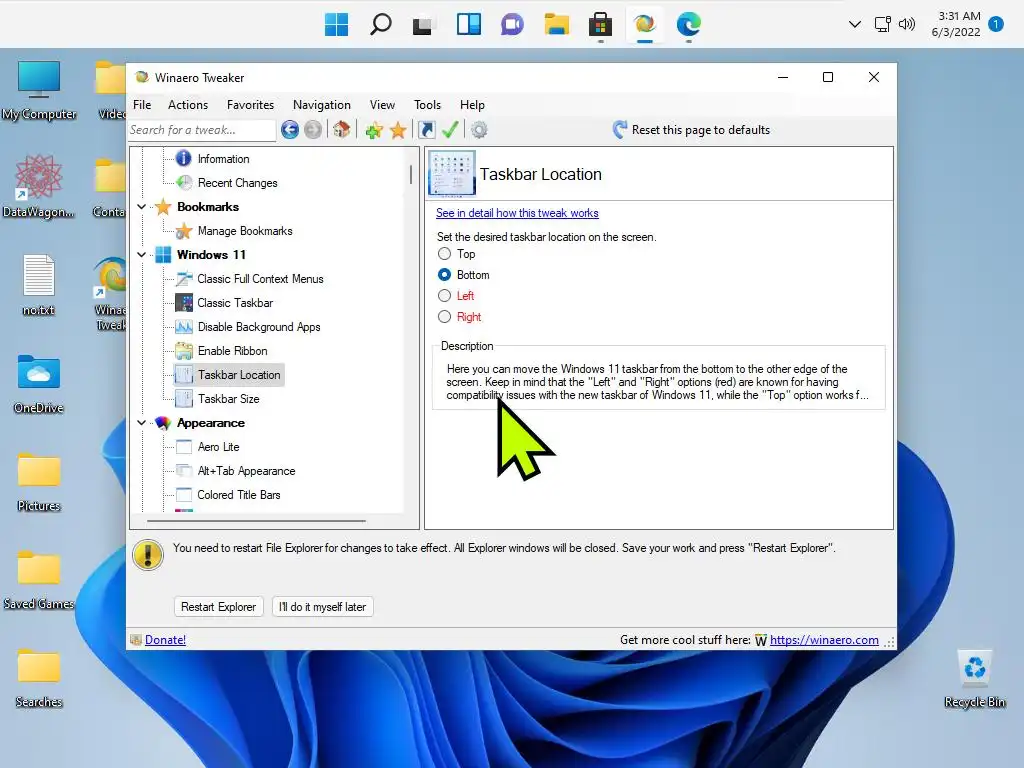Collapse the Appearance tree section

point(142,423)
